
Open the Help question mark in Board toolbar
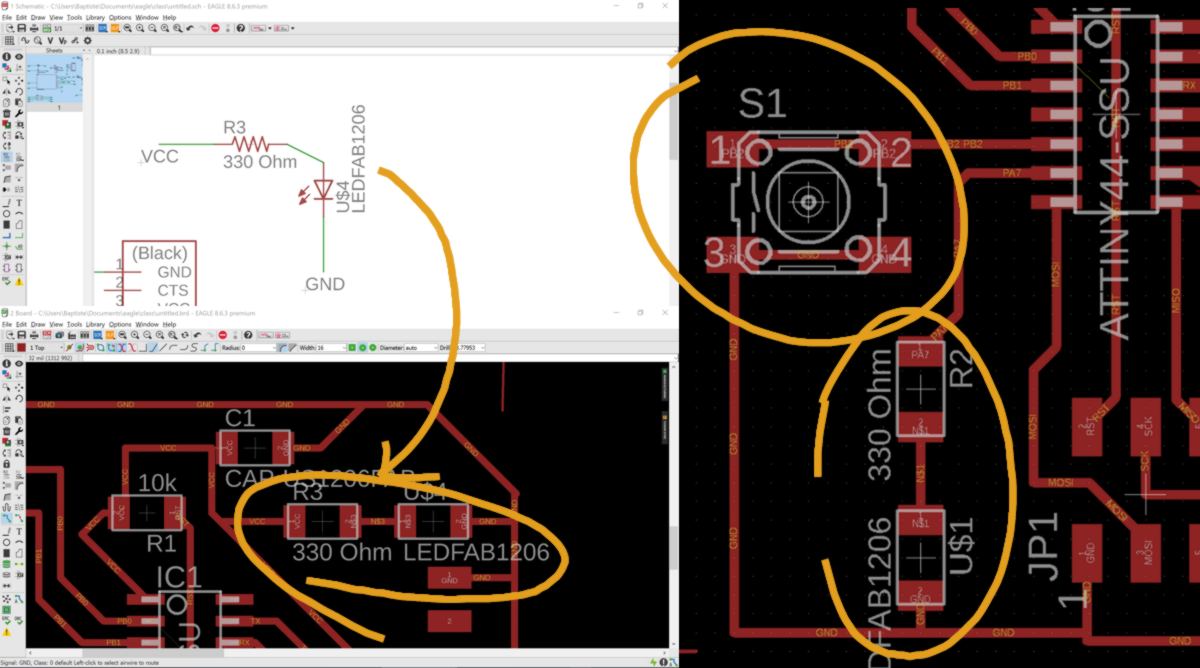(248, 335)
